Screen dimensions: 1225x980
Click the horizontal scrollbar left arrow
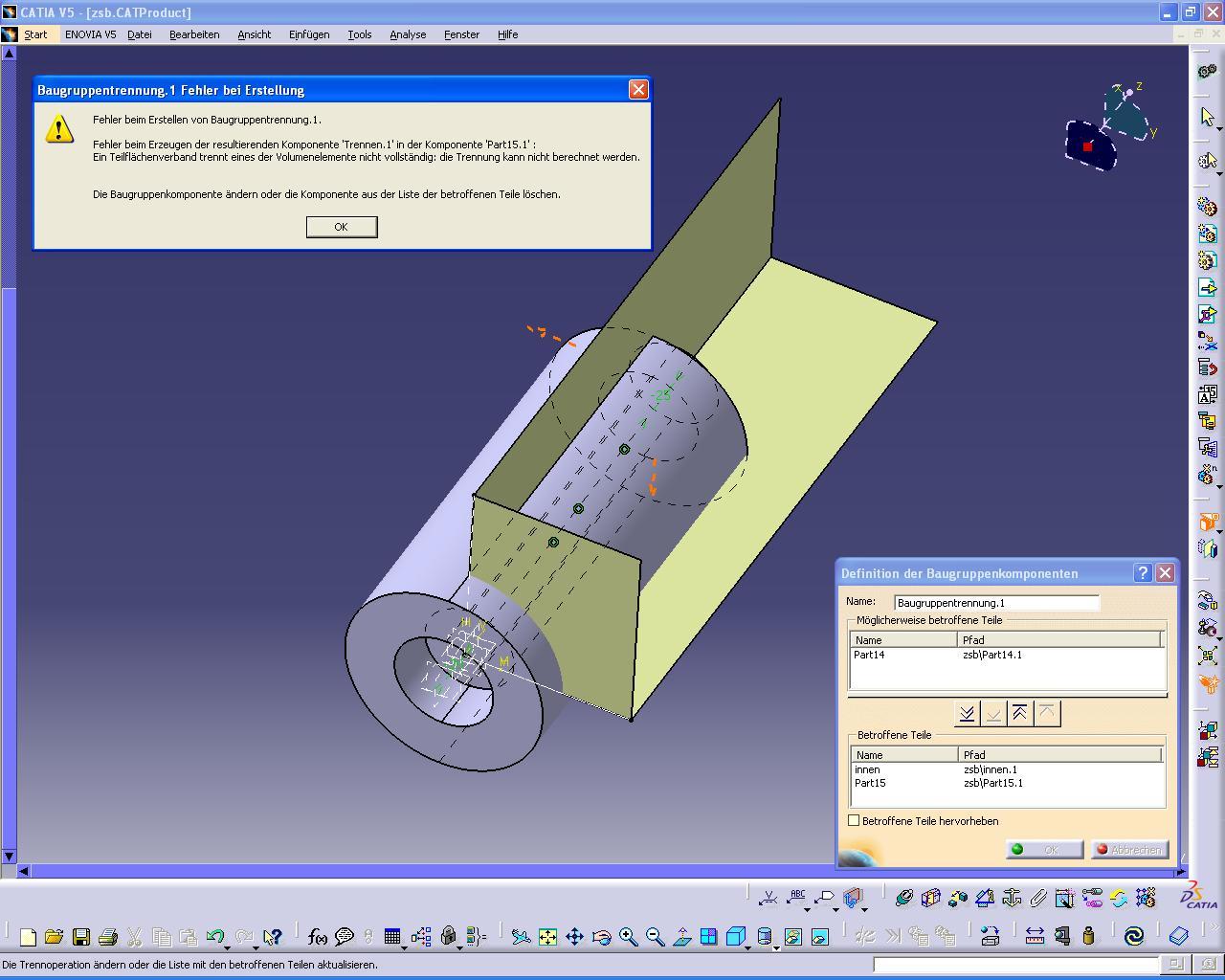24,871
